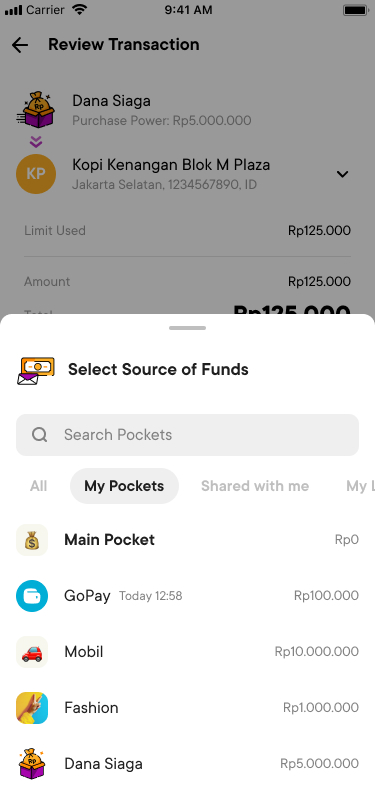Screen dimensions: 375x812
Task: Click the purple double-chevron transfer indicator
Action: 36,141
